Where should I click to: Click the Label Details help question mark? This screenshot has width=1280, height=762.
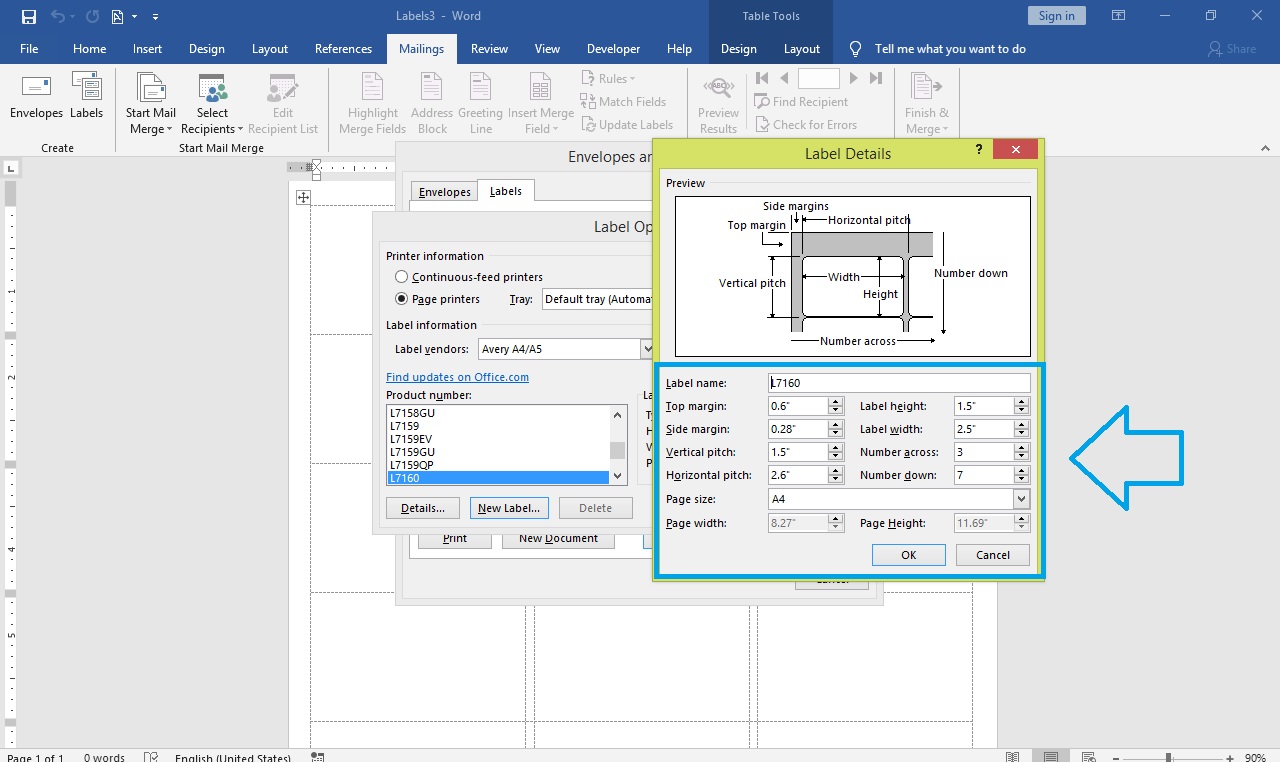pos(979,149)
